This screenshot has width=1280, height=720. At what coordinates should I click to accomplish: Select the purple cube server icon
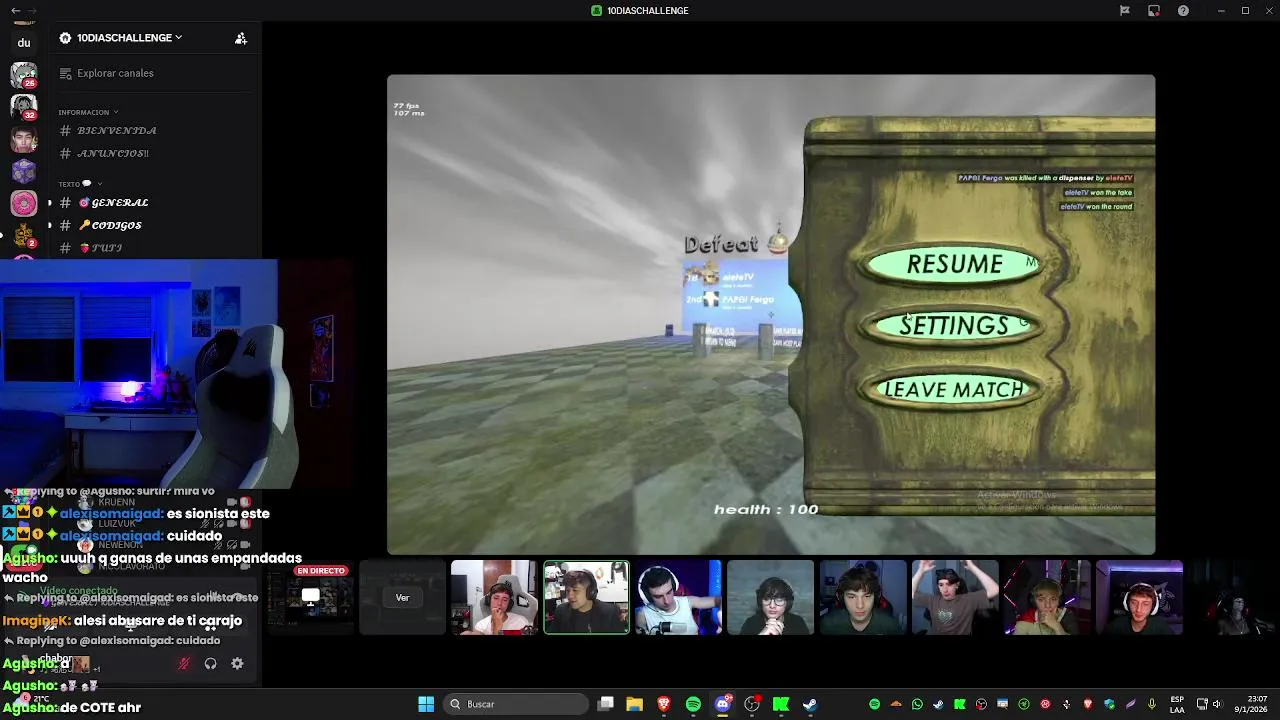point(24,171)
